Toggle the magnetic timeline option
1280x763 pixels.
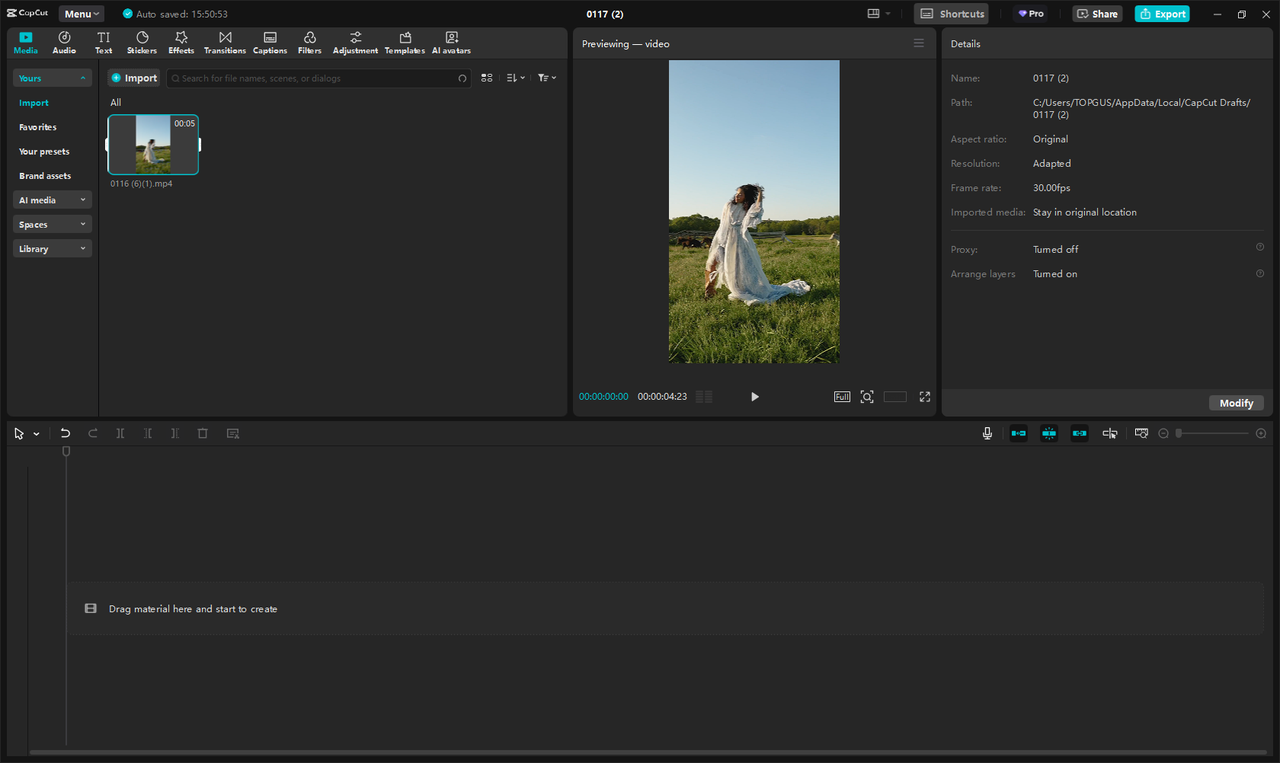coord(1048,433)
